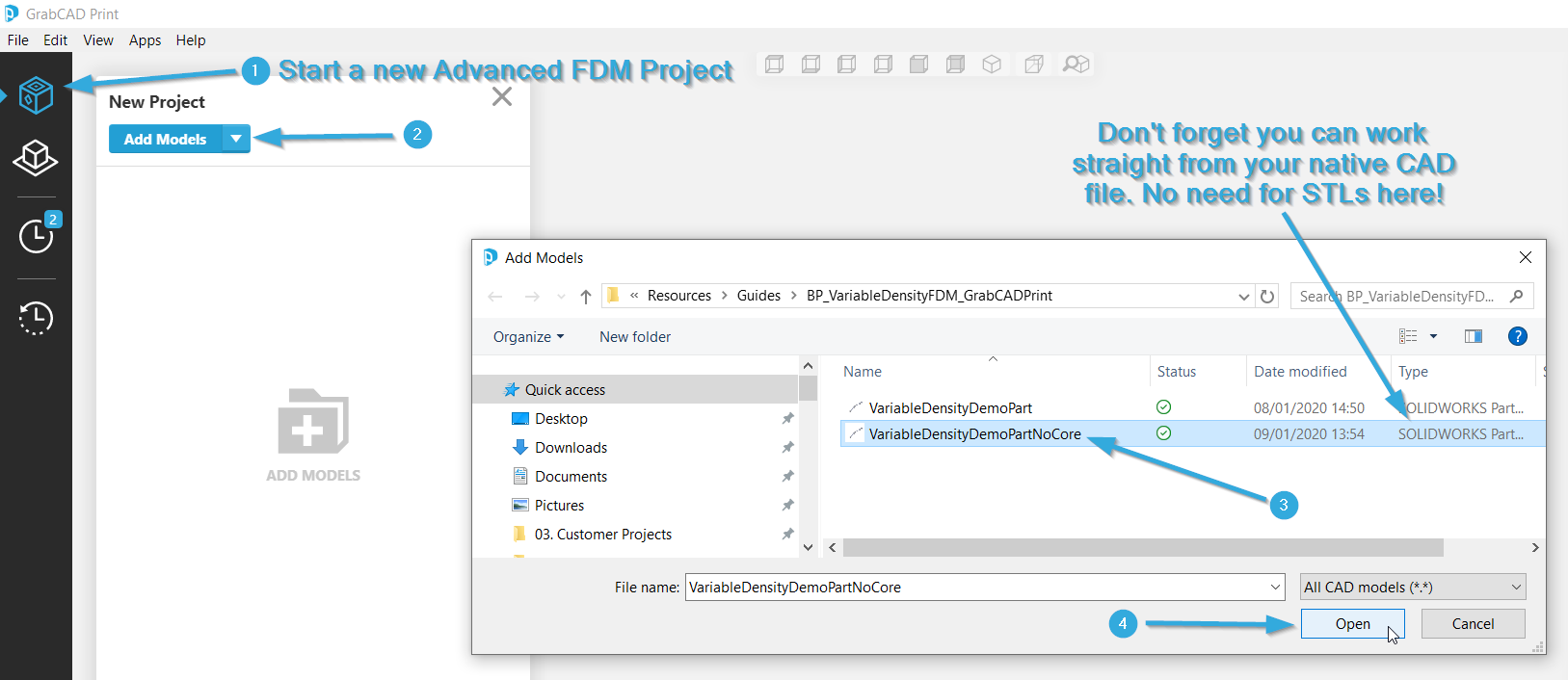This screenshot has width=1568, height=680.
Task: Select the front view shaded cube icon
Action: (x=919, y=65)
